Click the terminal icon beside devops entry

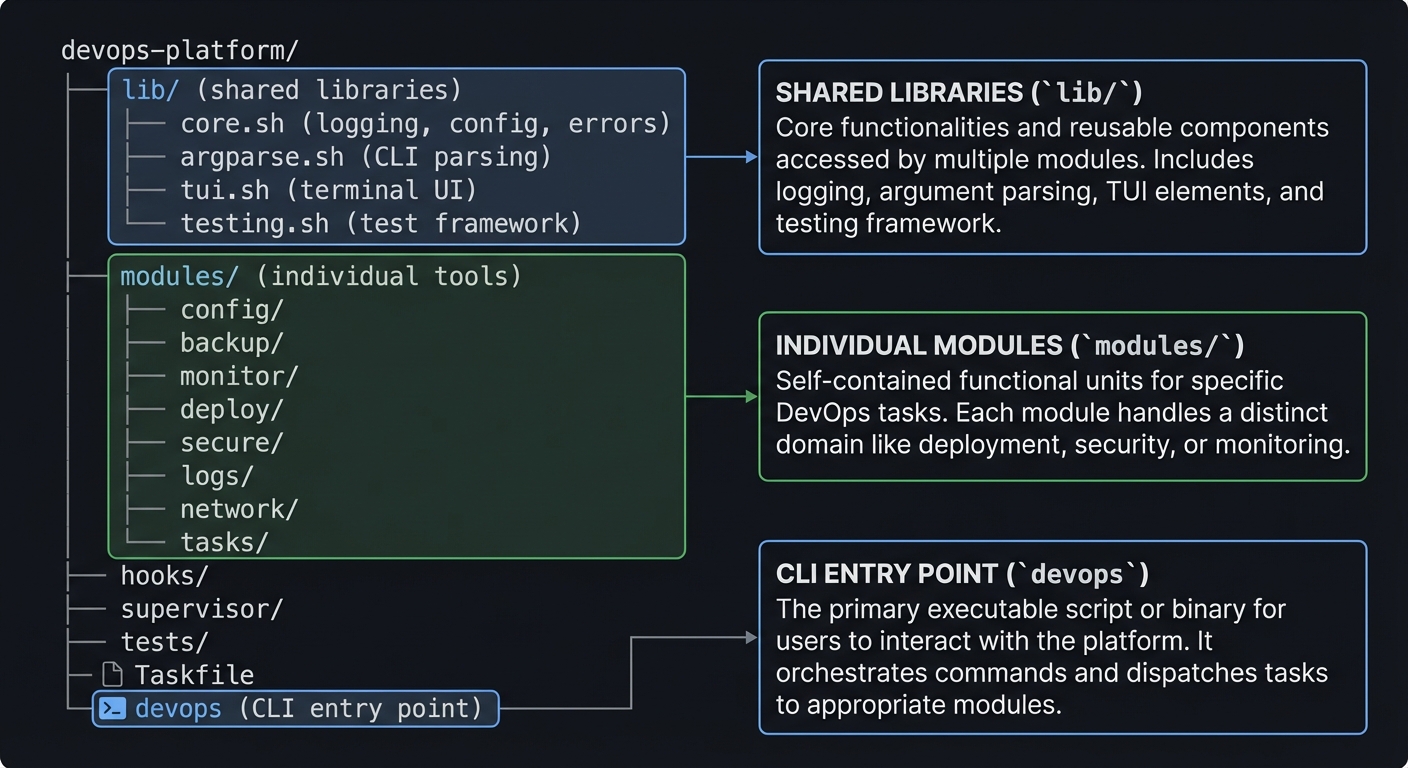point(110,708)
